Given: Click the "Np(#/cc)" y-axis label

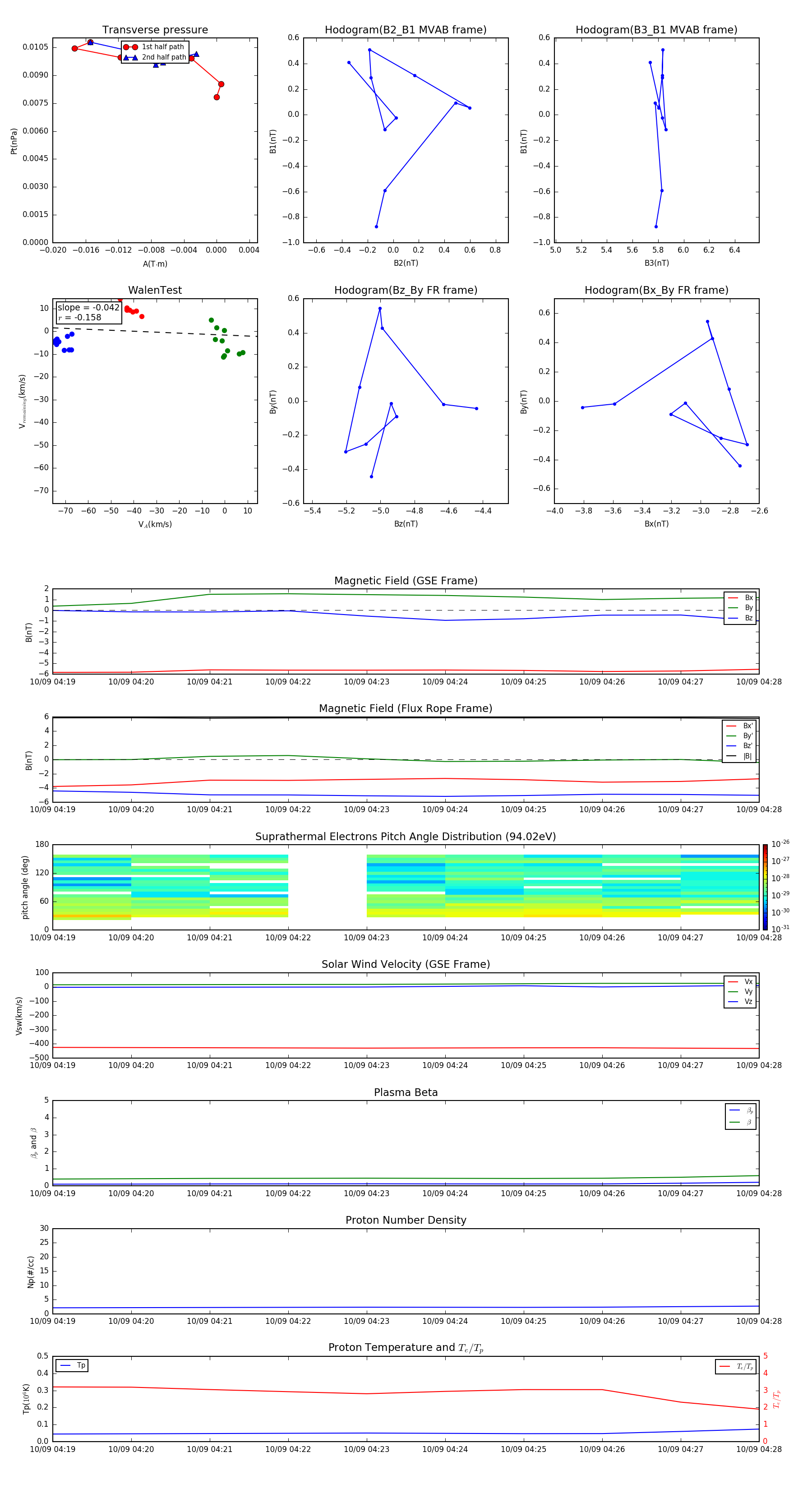Looking at the screenshot, I should pyautogui.click(x=31, y=1272).
